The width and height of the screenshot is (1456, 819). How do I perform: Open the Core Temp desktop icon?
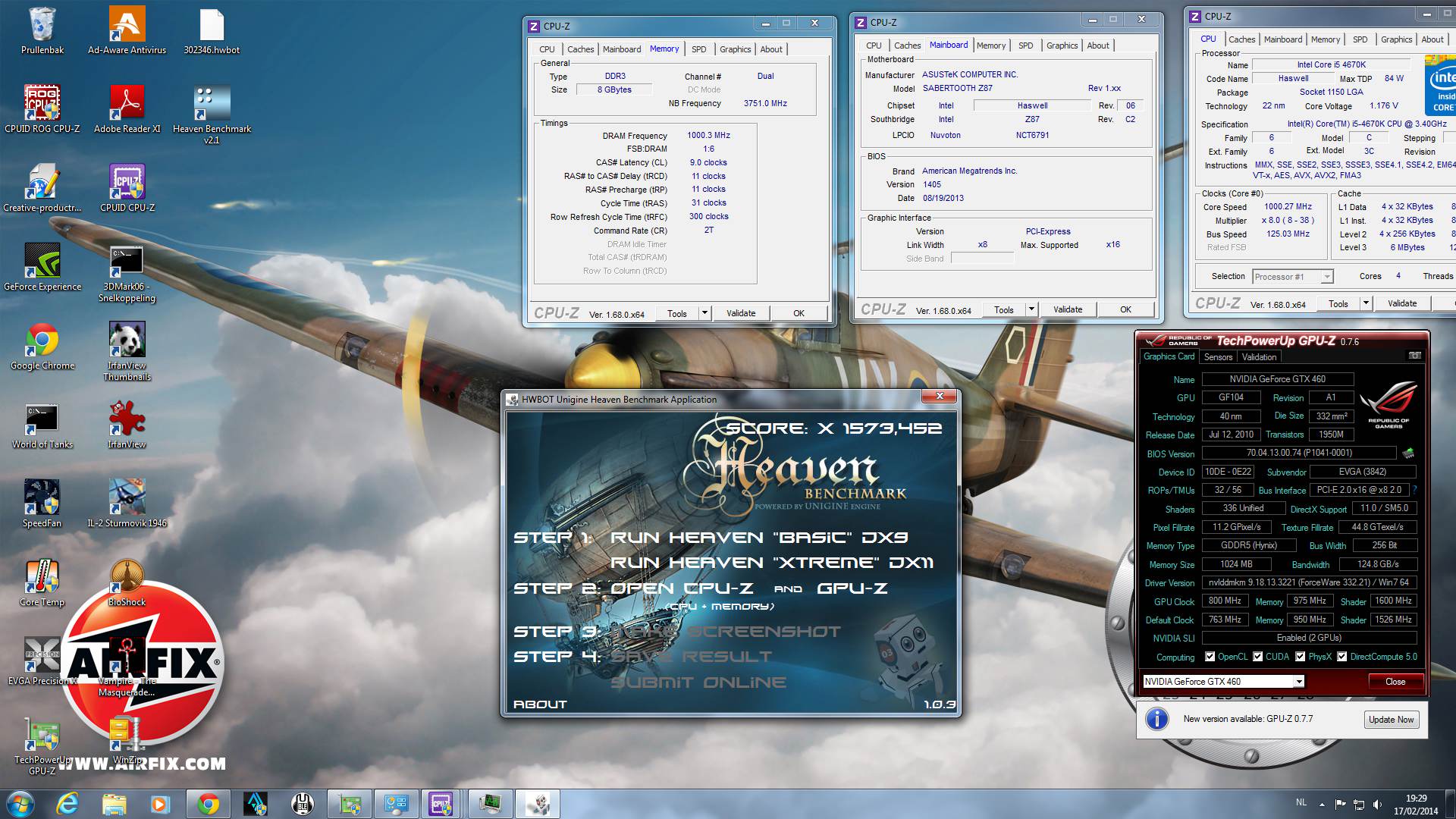pos(42,582)
